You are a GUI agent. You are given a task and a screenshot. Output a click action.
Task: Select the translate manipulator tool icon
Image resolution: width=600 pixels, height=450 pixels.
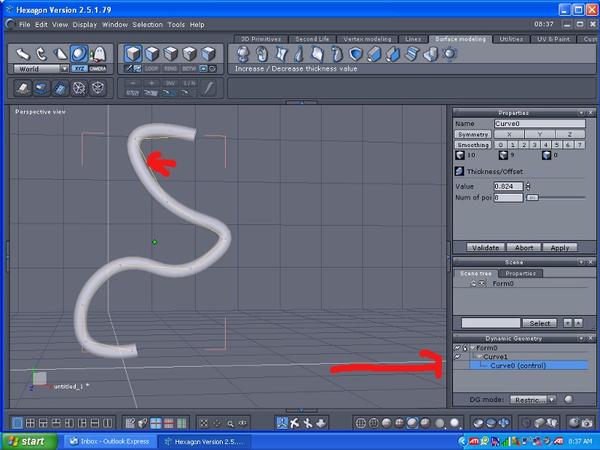(23, 54)
